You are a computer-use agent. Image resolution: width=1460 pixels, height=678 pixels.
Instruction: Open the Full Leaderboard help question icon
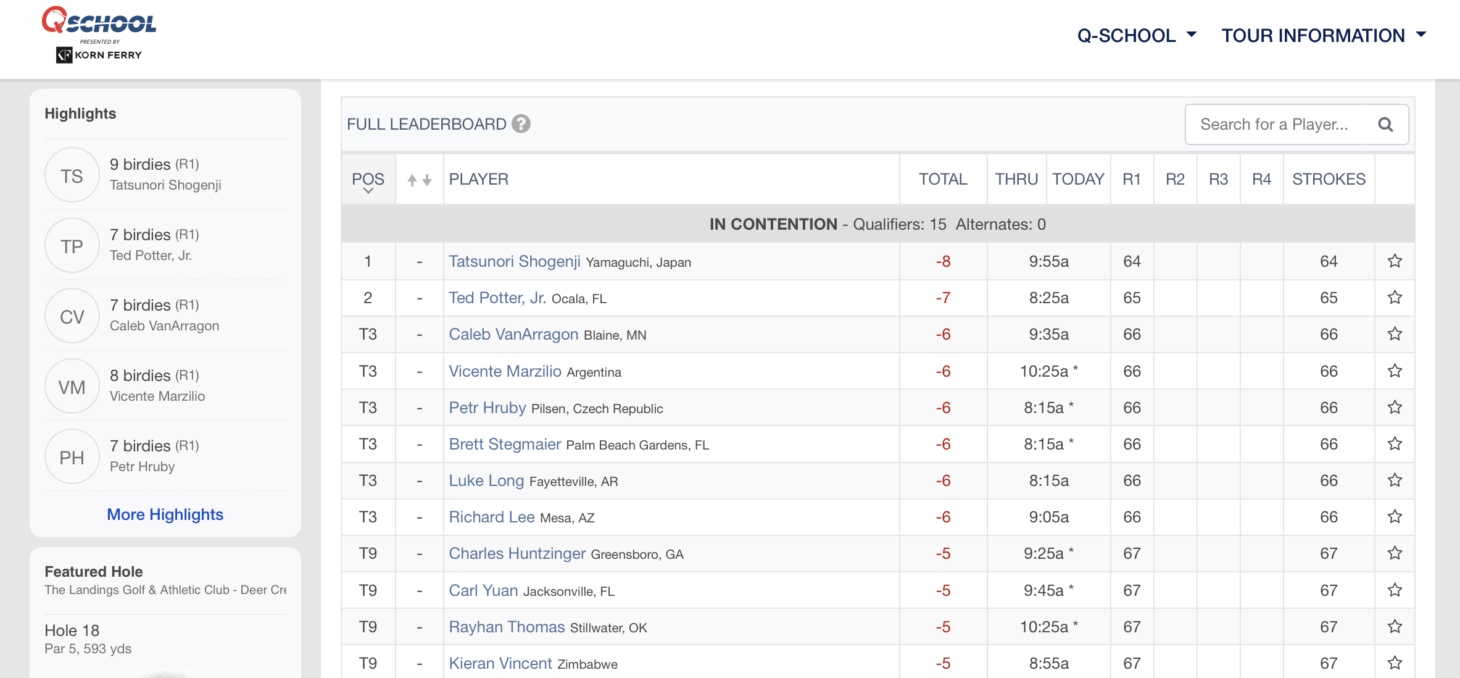point(521,124)
